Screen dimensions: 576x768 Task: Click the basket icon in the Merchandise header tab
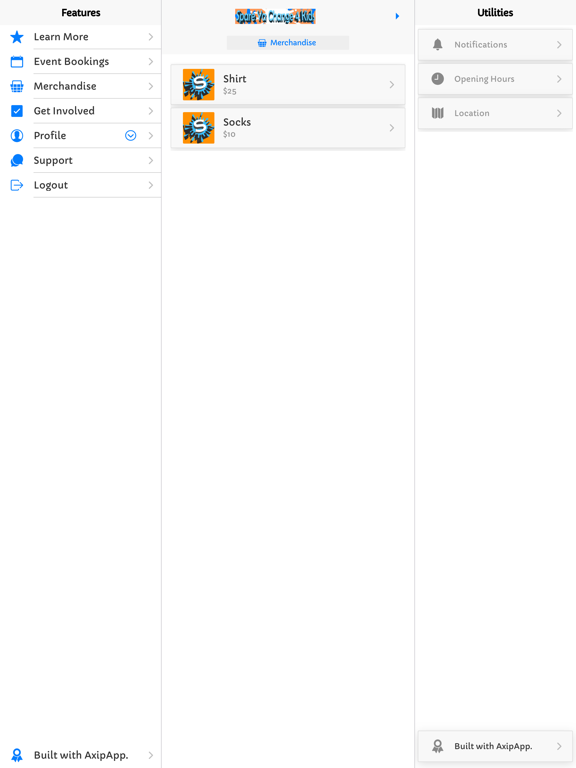tap(262, 43)
